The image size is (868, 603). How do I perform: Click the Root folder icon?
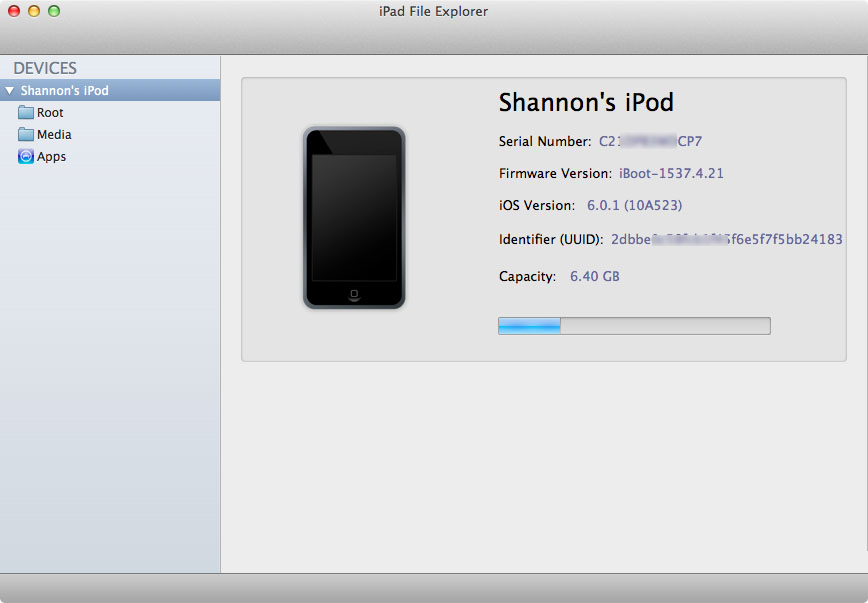coord(25,112)
